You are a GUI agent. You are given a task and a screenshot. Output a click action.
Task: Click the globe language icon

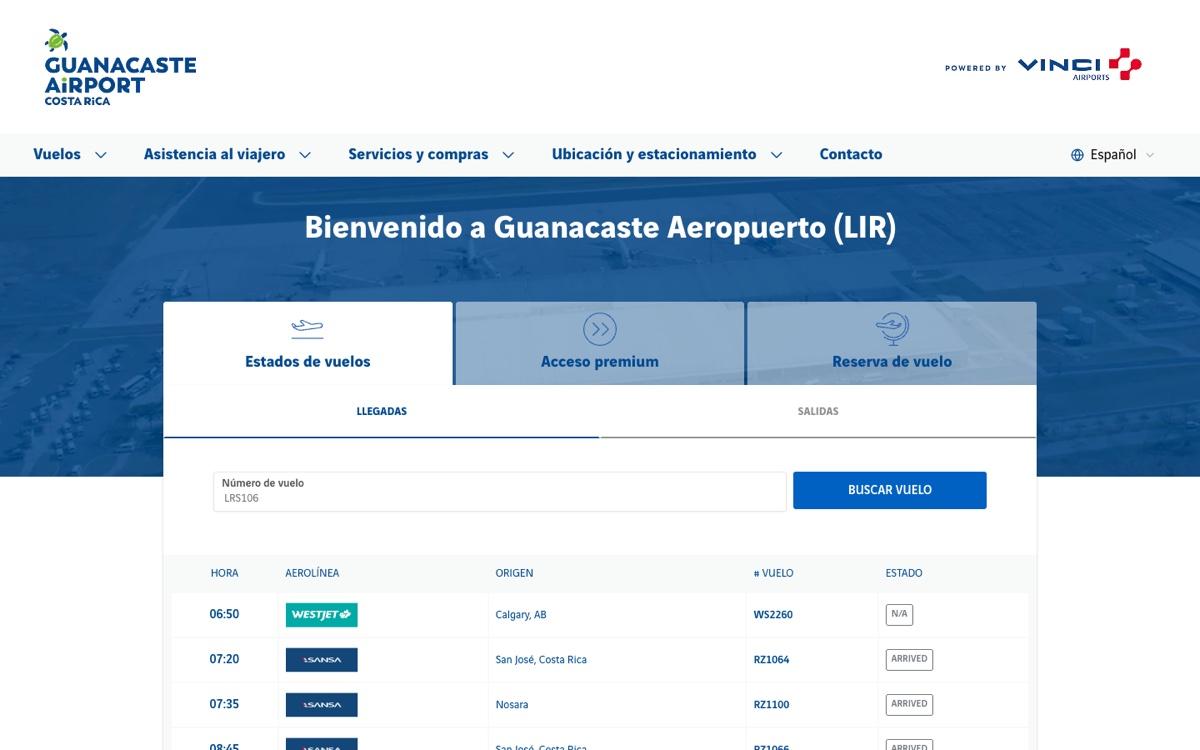pos(1077,155)
